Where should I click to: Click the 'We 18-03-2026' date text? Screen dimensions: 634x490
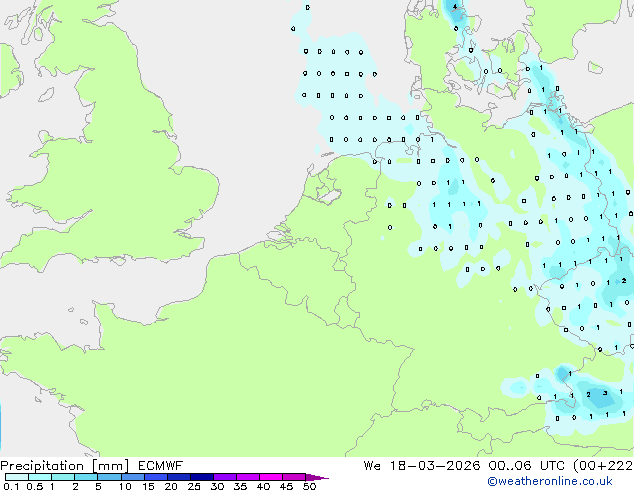[x=422, y=466]
